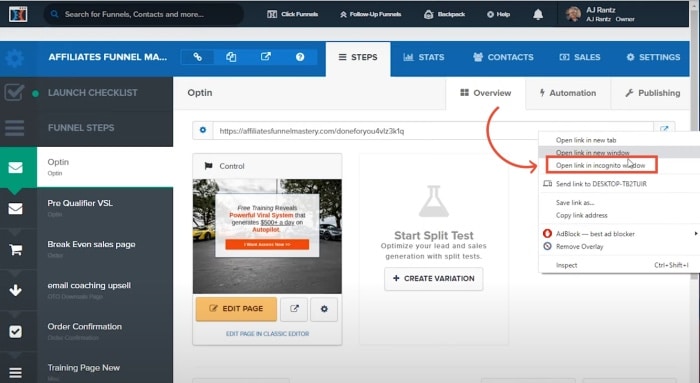Focus the Search for Funnels search field

point(144,14)
